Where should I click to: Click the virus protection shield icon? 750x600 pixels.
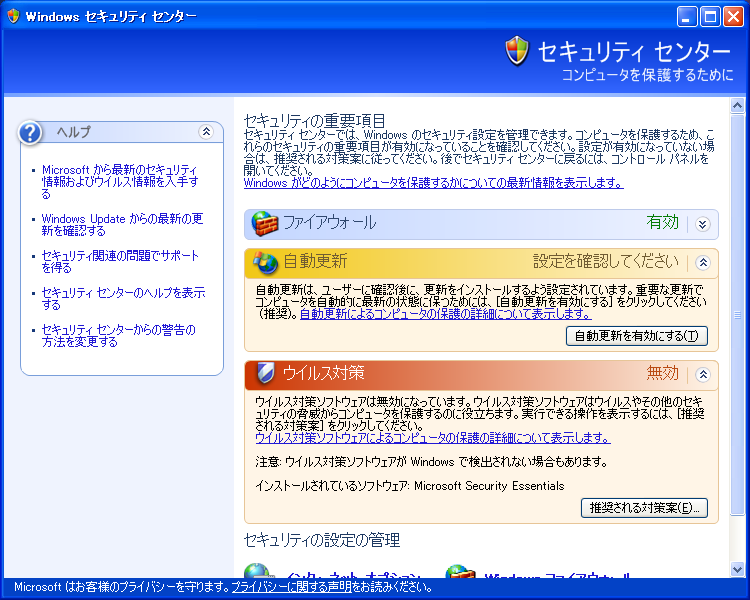click(x=265, y=374)
